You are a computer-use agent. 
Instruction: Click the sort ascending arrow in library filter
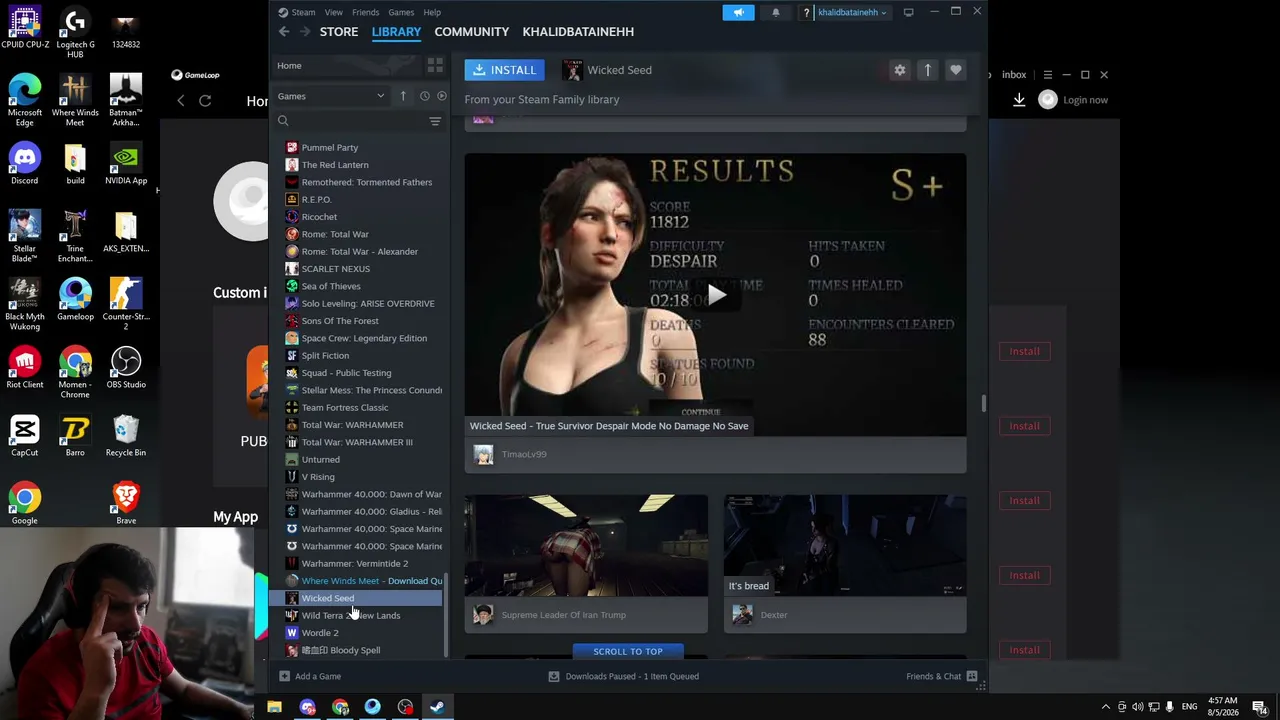tap(403, 96)
